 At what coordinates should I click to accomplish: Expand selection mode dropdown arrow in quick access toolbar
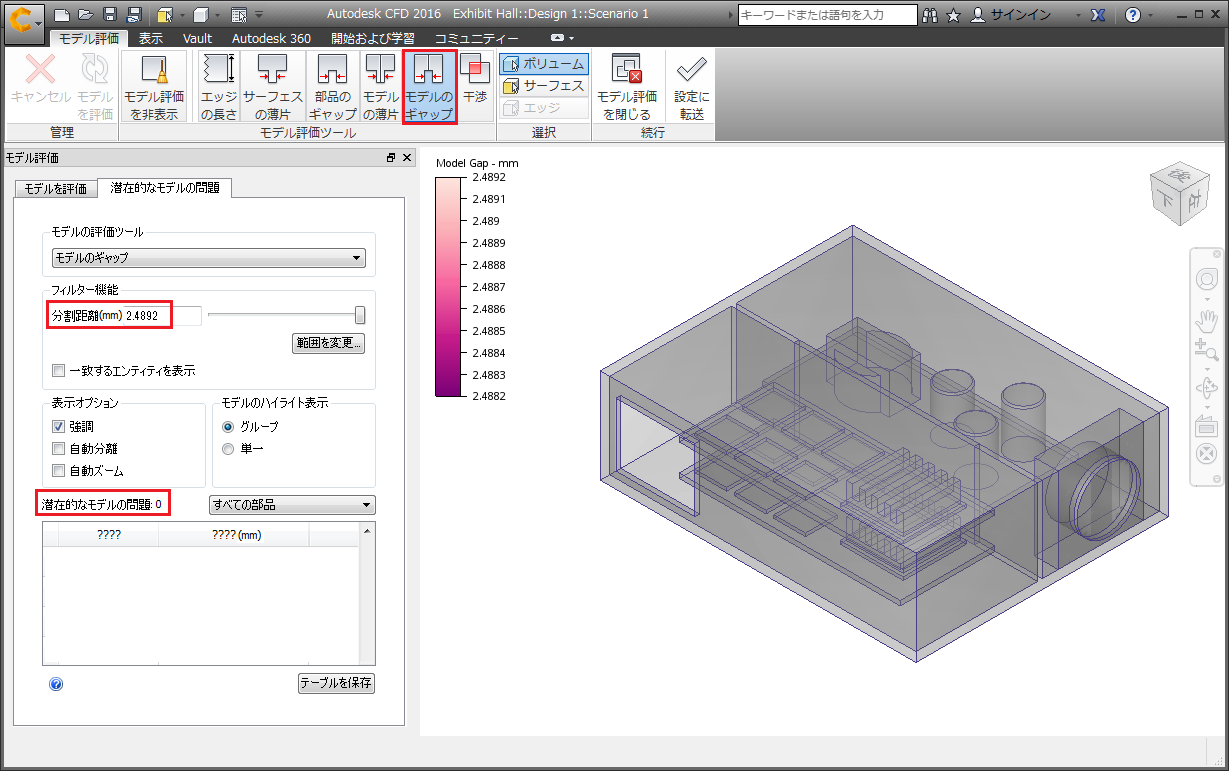pyautogui.click(x=181, y=16)
